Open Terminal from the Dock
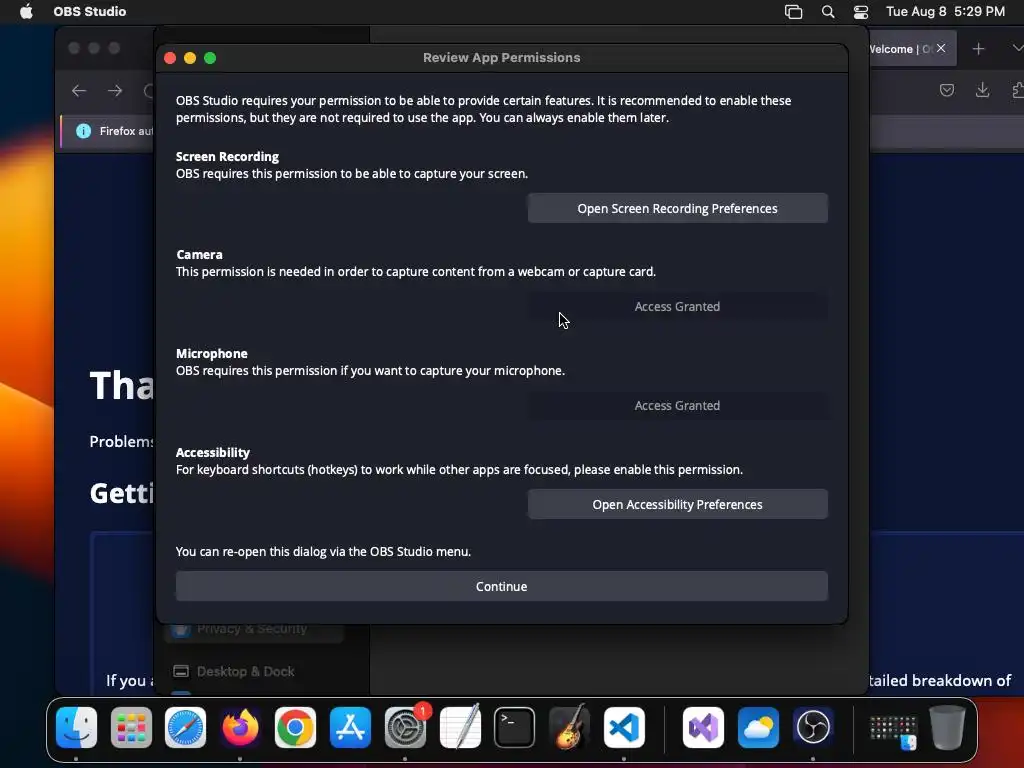 tap(515, 727)
